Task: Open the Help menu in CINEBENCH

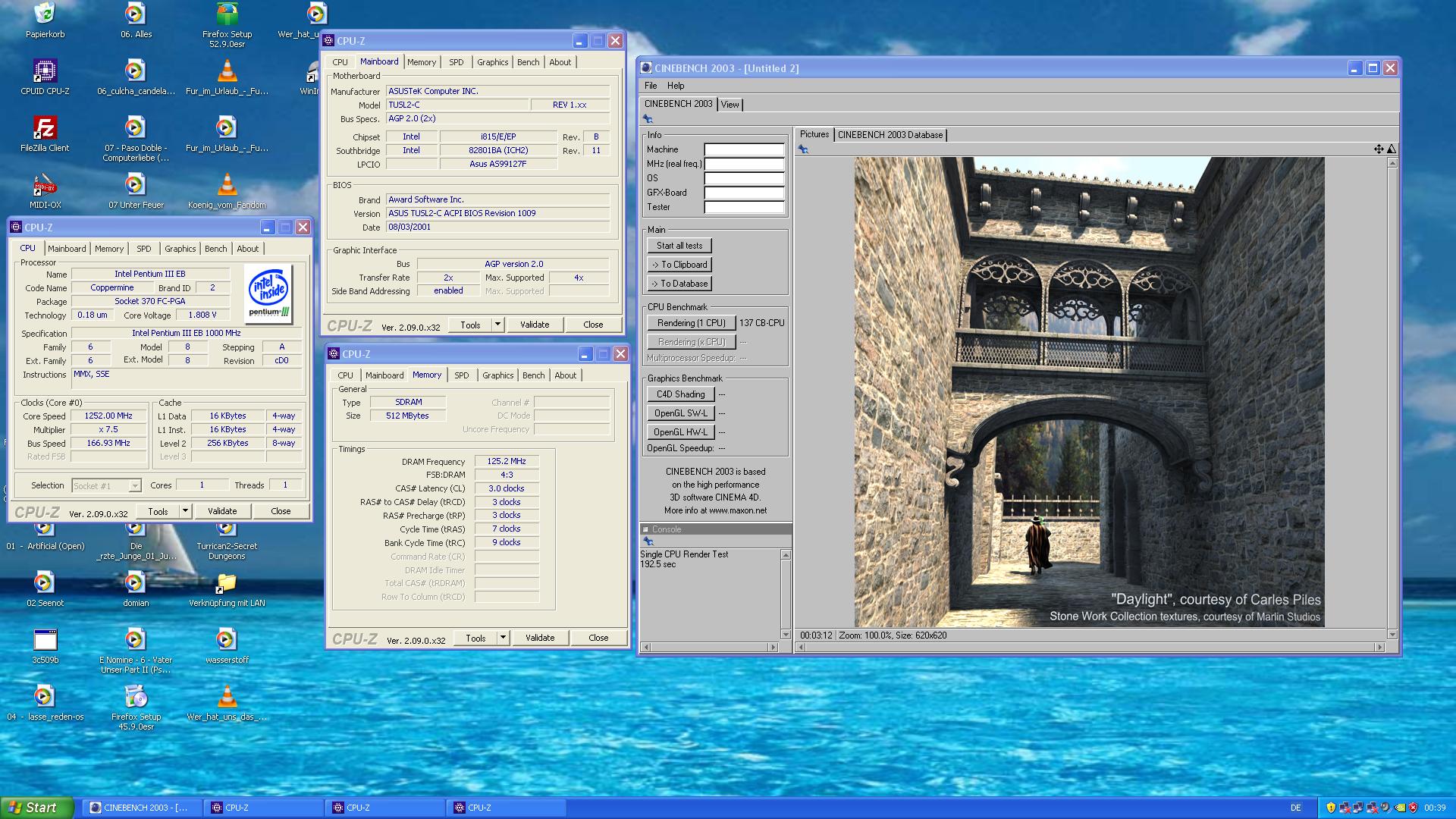Action: coord(676,86)
